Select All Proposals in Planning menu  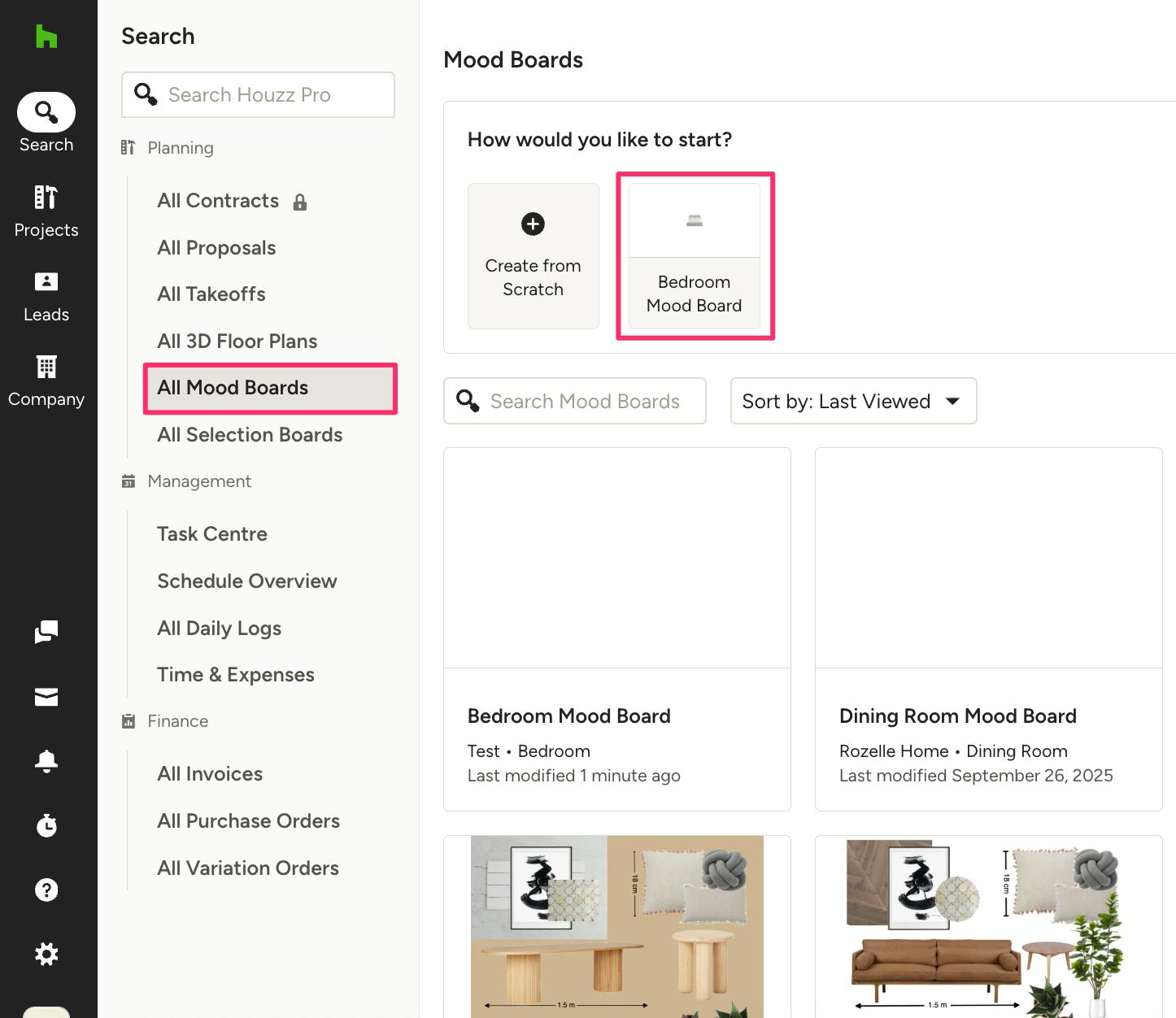click(x=216, y=248)
